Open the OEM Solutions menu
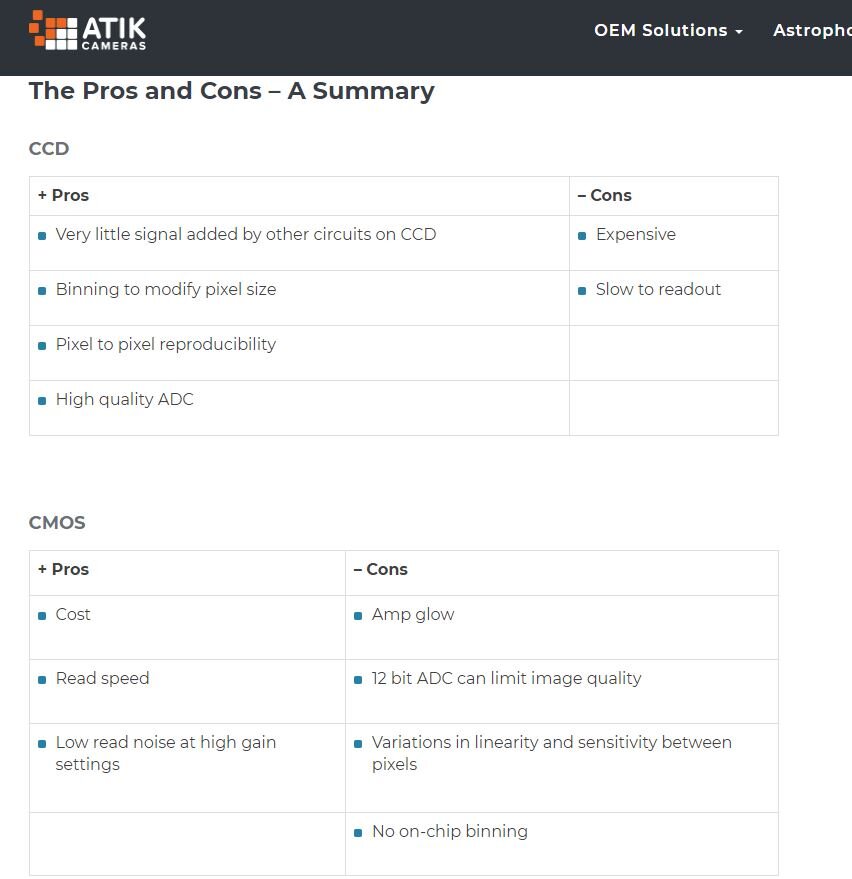 [x=661, y=30]
